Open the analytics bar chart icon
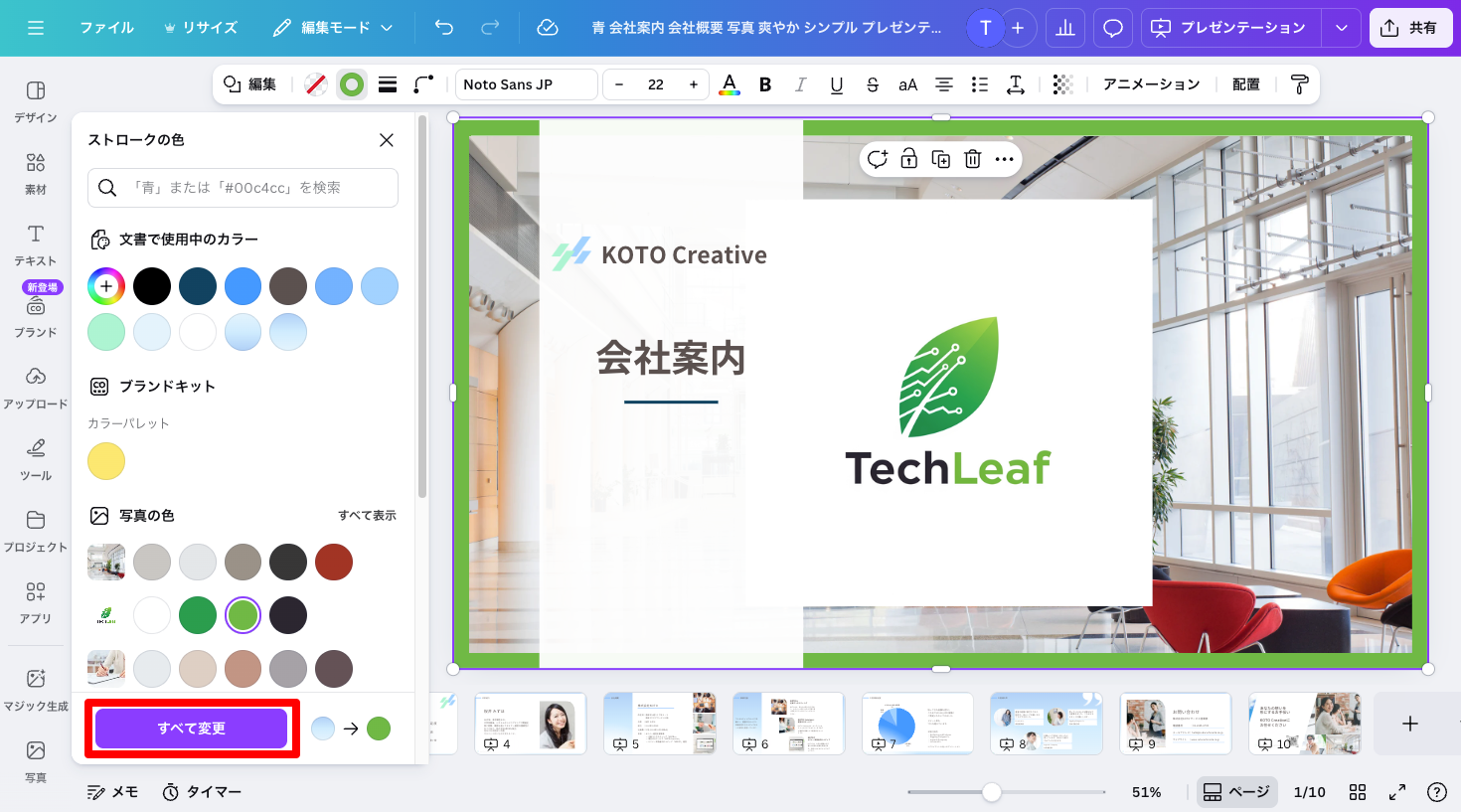 [1065, 28]
